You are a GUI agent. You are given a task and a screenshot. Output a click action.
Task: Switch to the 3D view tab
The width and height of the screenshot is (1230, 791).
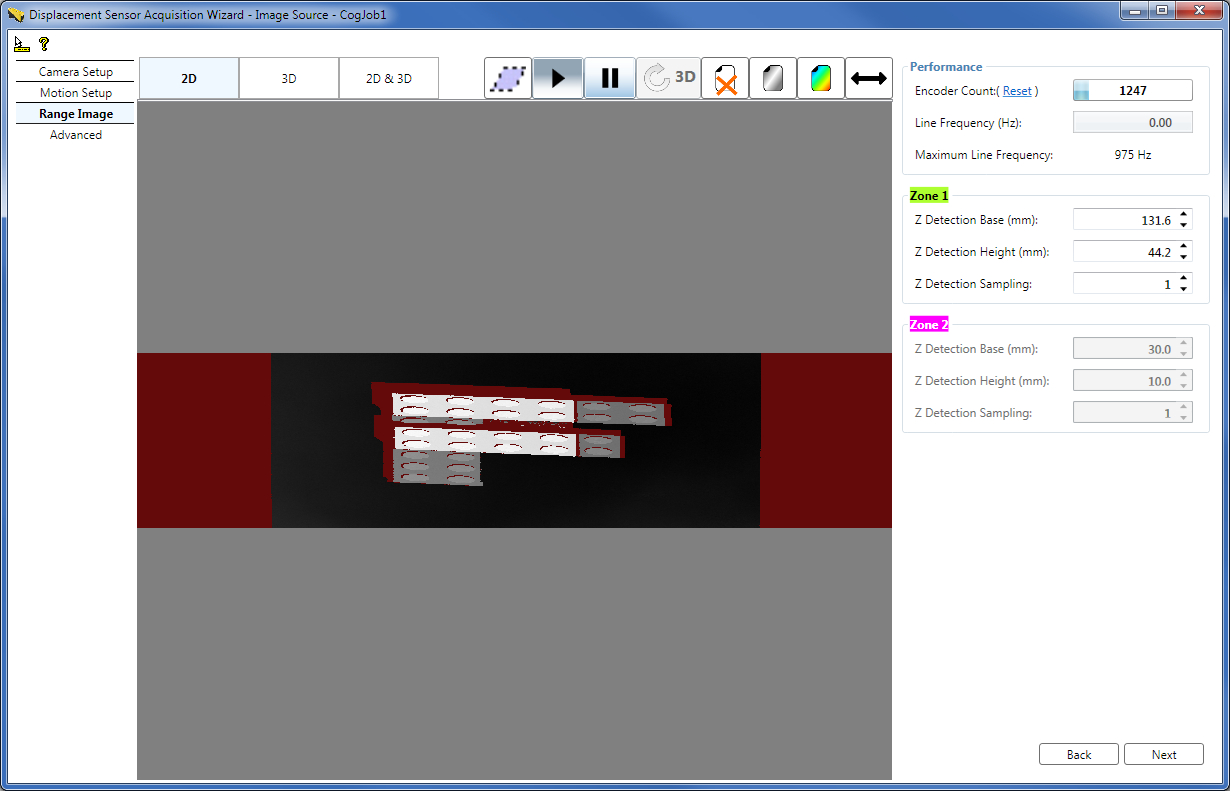coord(288,78)
